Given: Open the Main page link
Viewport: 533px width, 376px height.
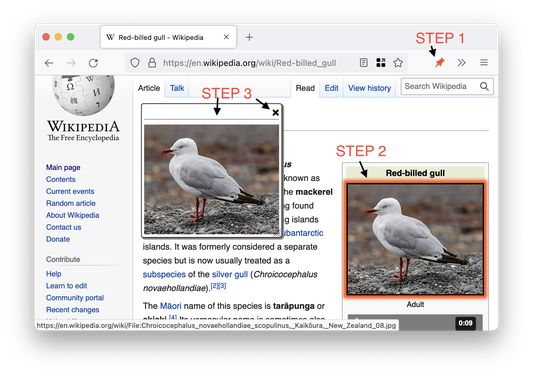Looking at the screenshot, I should (63, 167).
